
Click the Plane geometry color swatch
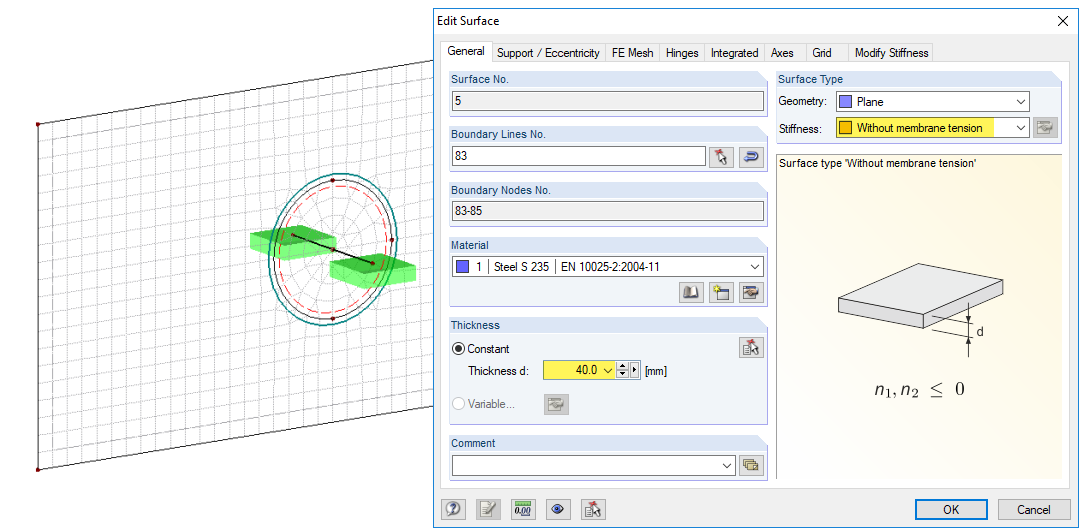click(x=846, y=102)
